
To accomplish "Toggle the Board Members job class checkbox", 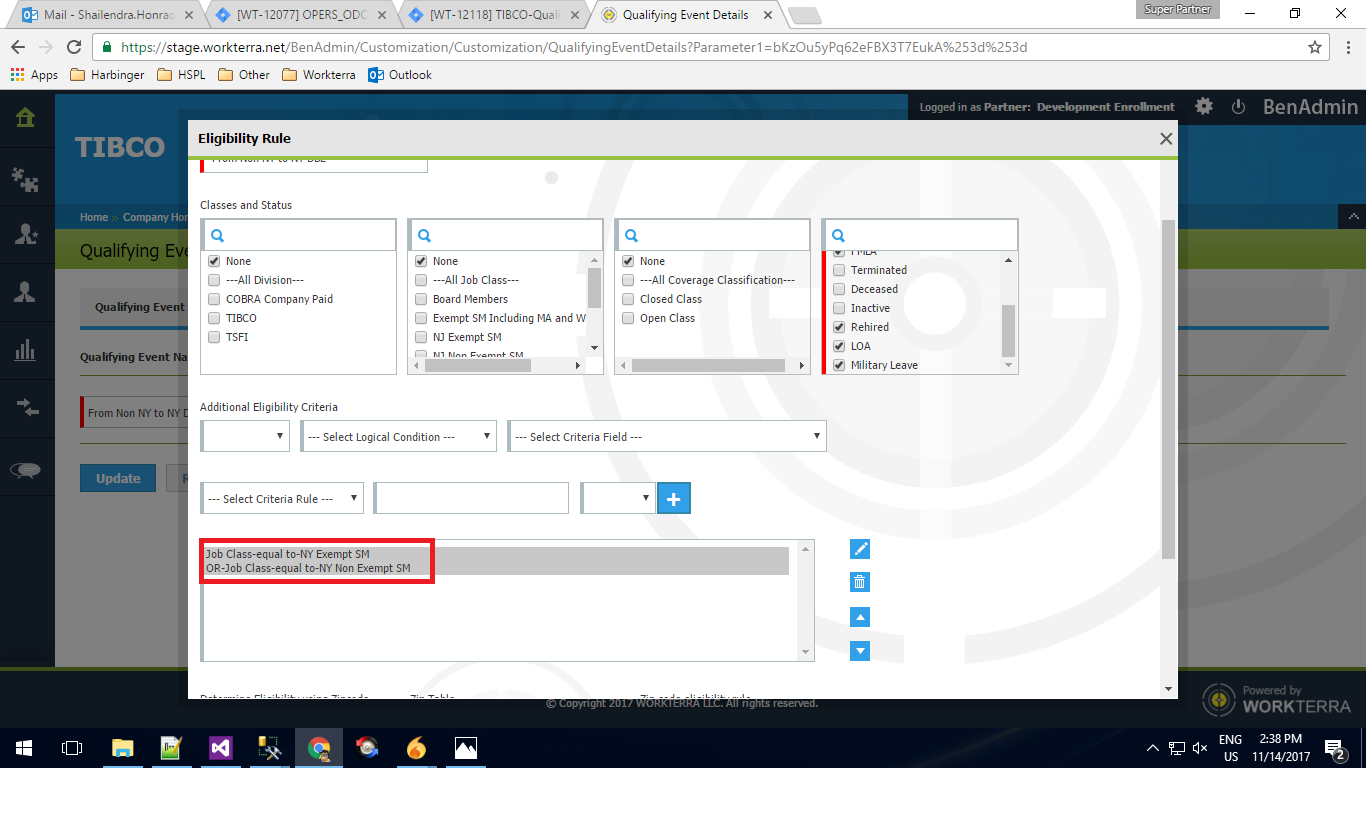I will point(421,299).
